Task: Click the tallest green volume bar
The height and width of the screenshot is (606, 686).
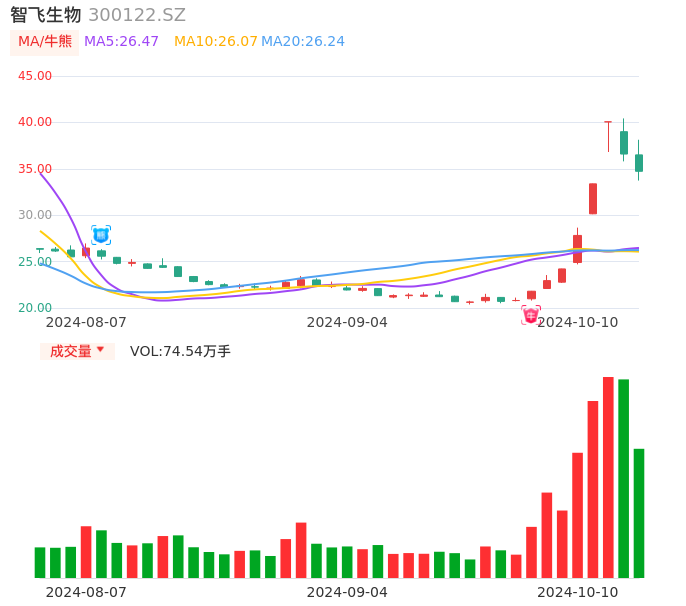Action: pyautogui.click(x=623, y=479)
